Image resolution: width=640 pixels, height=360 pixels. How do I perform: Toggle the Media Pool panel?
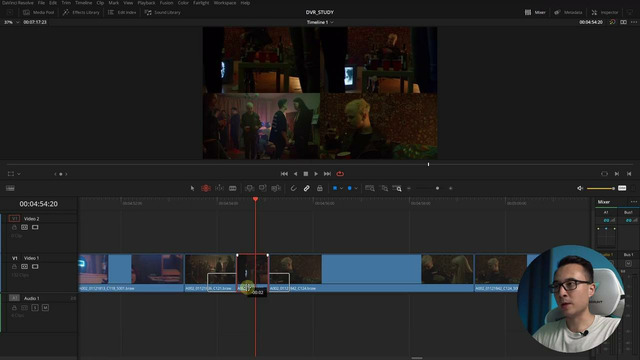click(39, 12)
